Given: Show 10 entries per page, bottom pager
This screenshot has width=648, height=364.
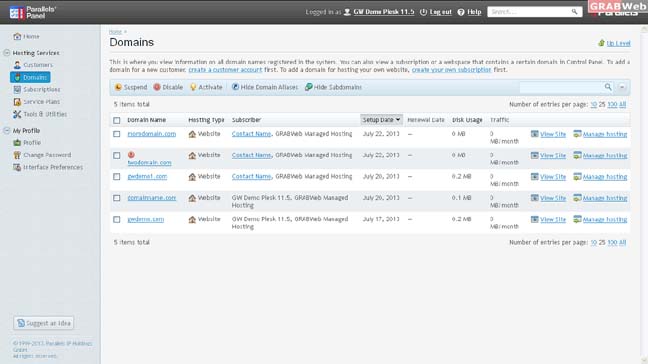Looking at the screenshot, I should click(593, 243).
